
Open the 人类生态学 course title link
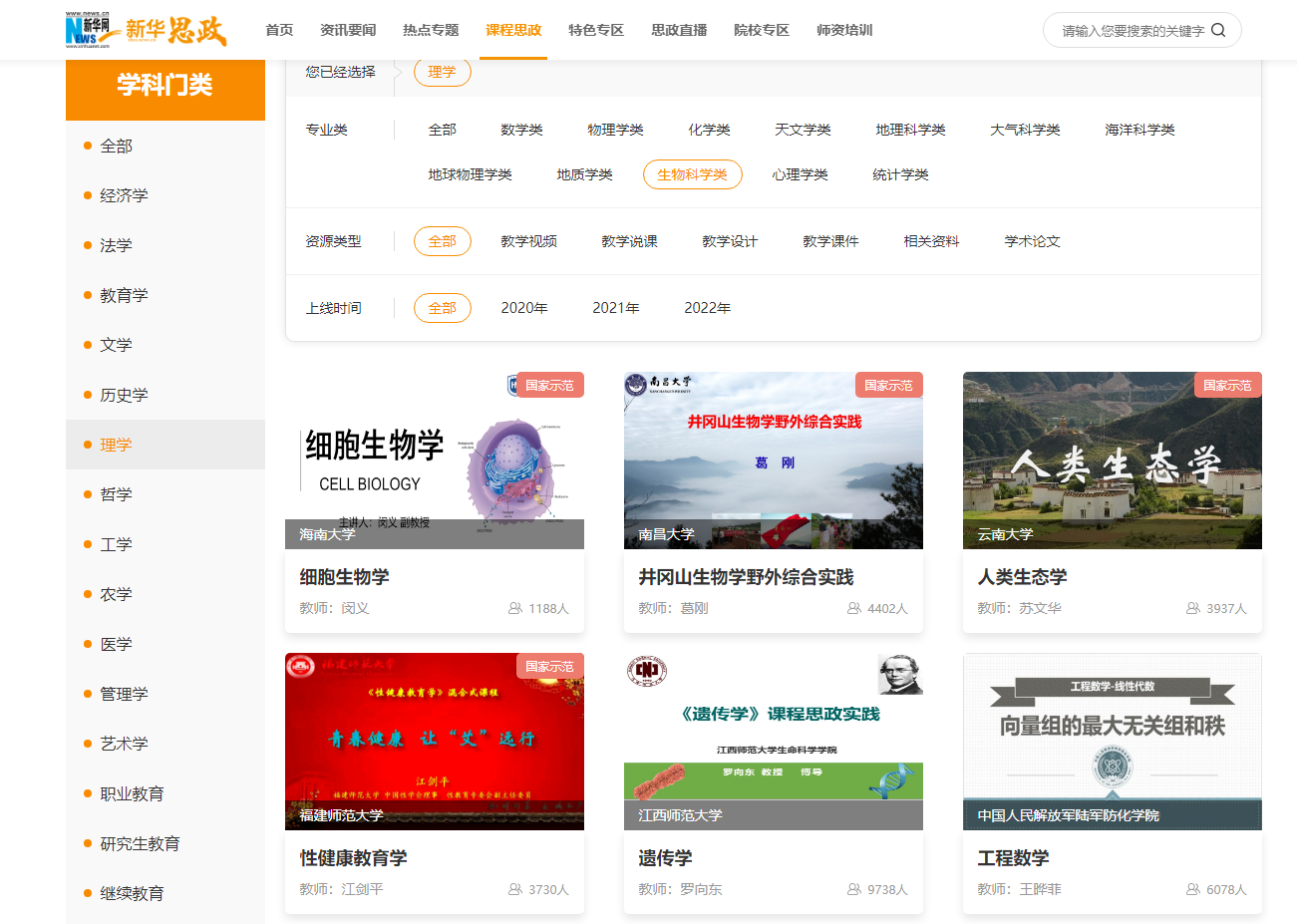pyautogui.click(x=1022, y=577)
